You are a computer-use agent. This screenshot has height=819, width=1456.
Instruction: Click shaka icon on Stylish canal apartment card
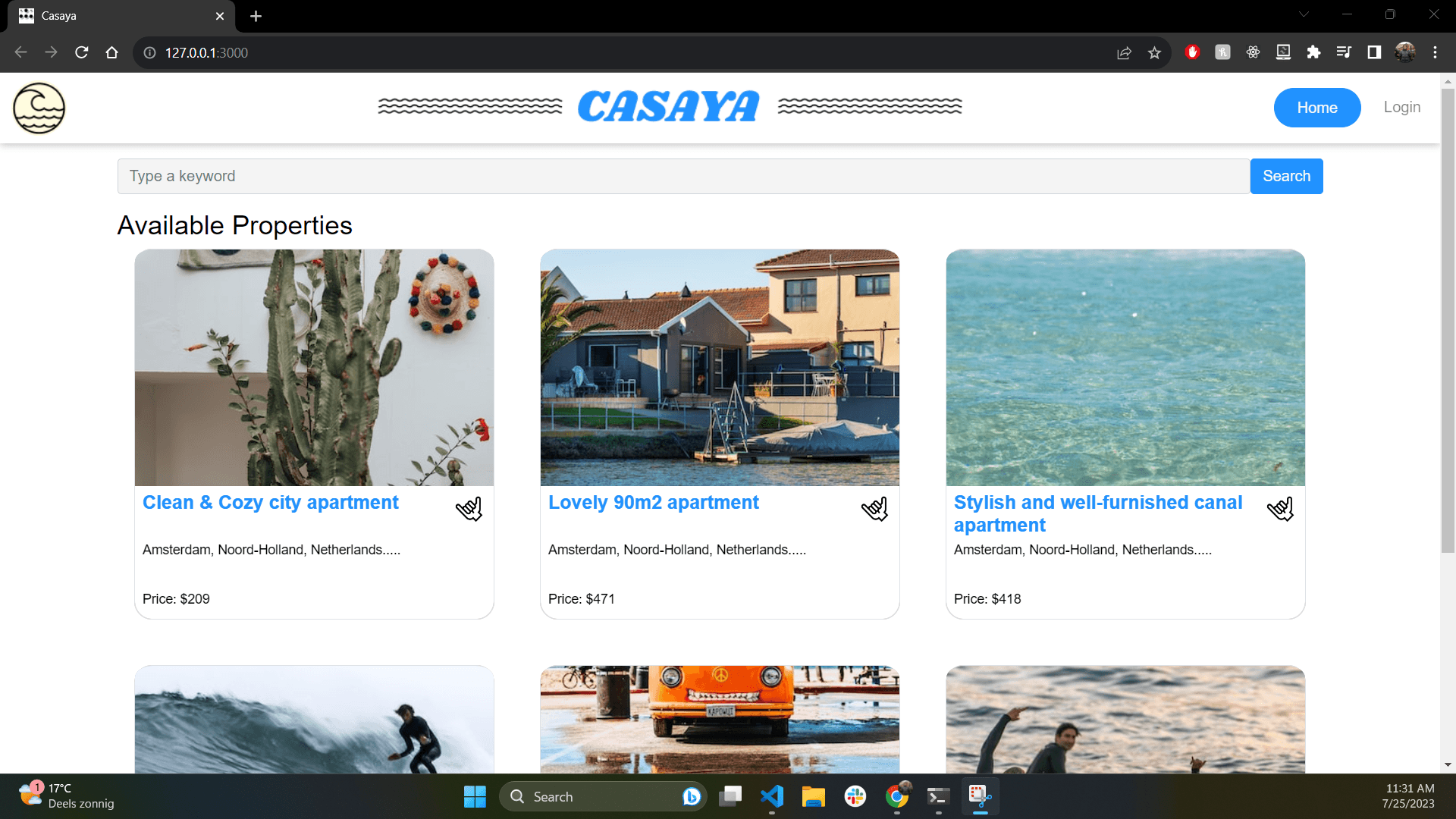(1281, 509)
